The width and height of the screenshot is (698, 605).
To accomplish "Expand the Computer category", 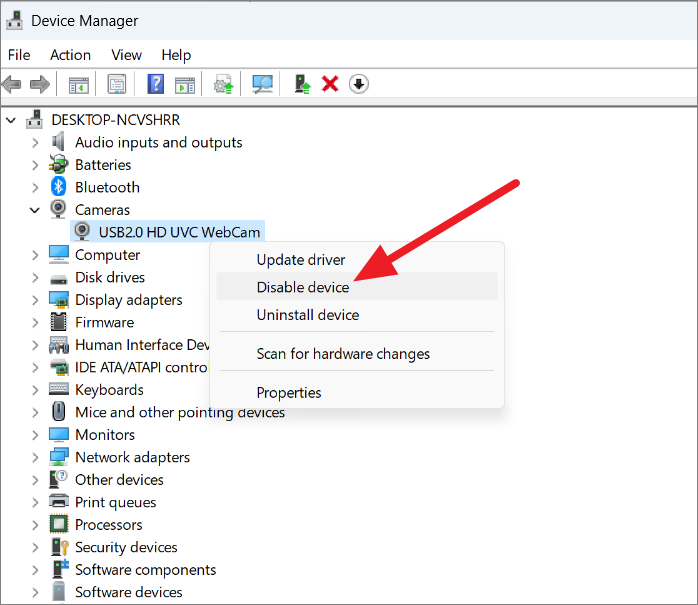I will [35, 255].
